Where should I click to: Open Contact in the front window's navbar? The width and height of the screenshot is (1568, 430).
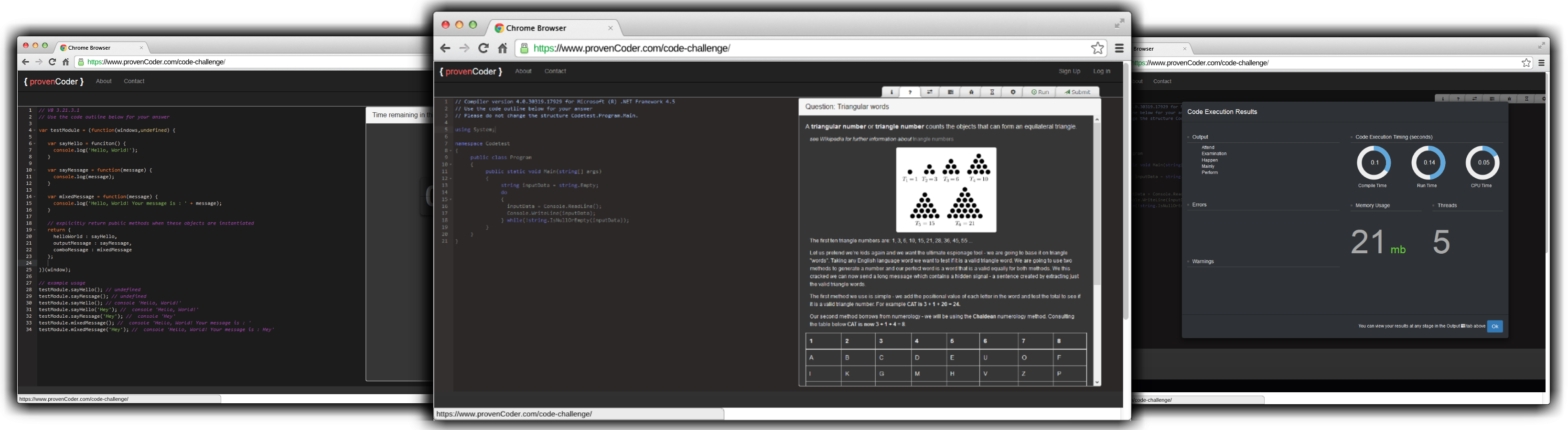(x=555, y=71)
